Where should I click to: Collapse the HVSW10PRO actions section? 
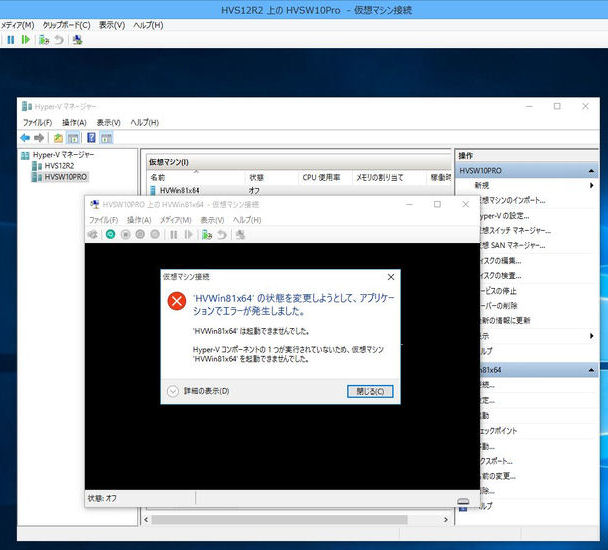[591, 171]
